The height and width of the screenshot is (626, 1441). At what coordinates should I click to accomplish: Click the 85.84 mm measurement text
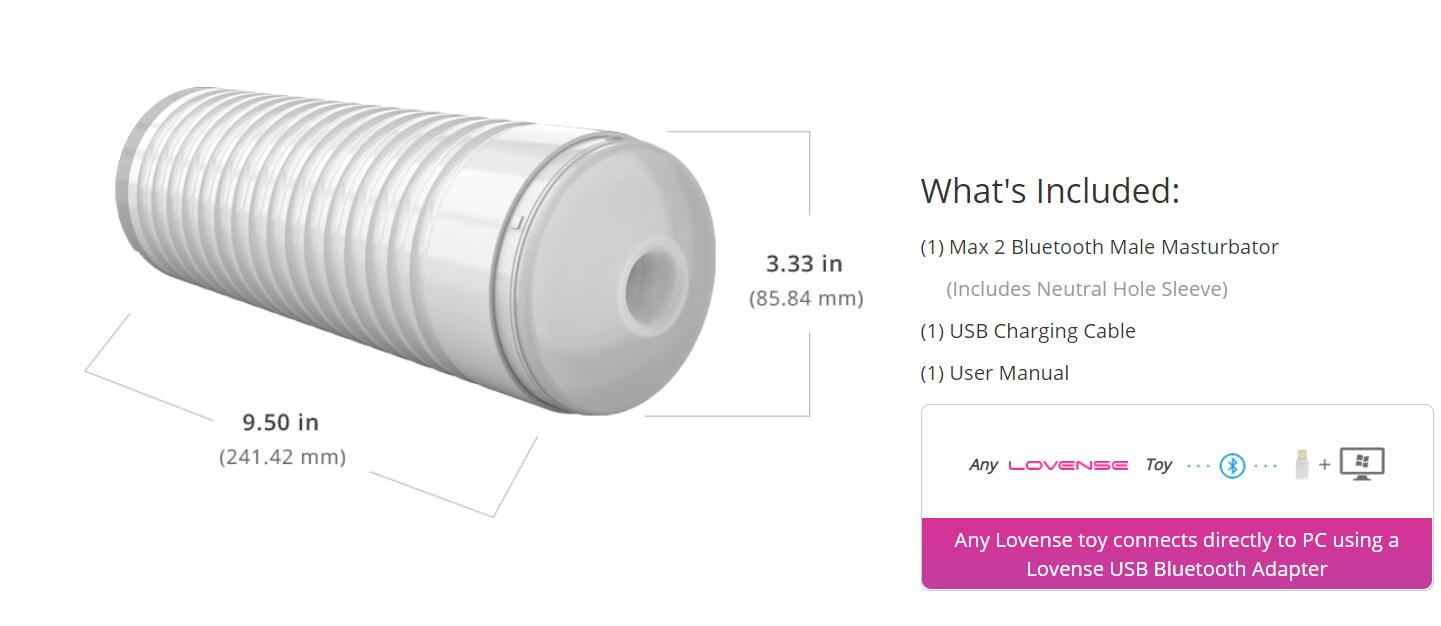click(806, 298)
